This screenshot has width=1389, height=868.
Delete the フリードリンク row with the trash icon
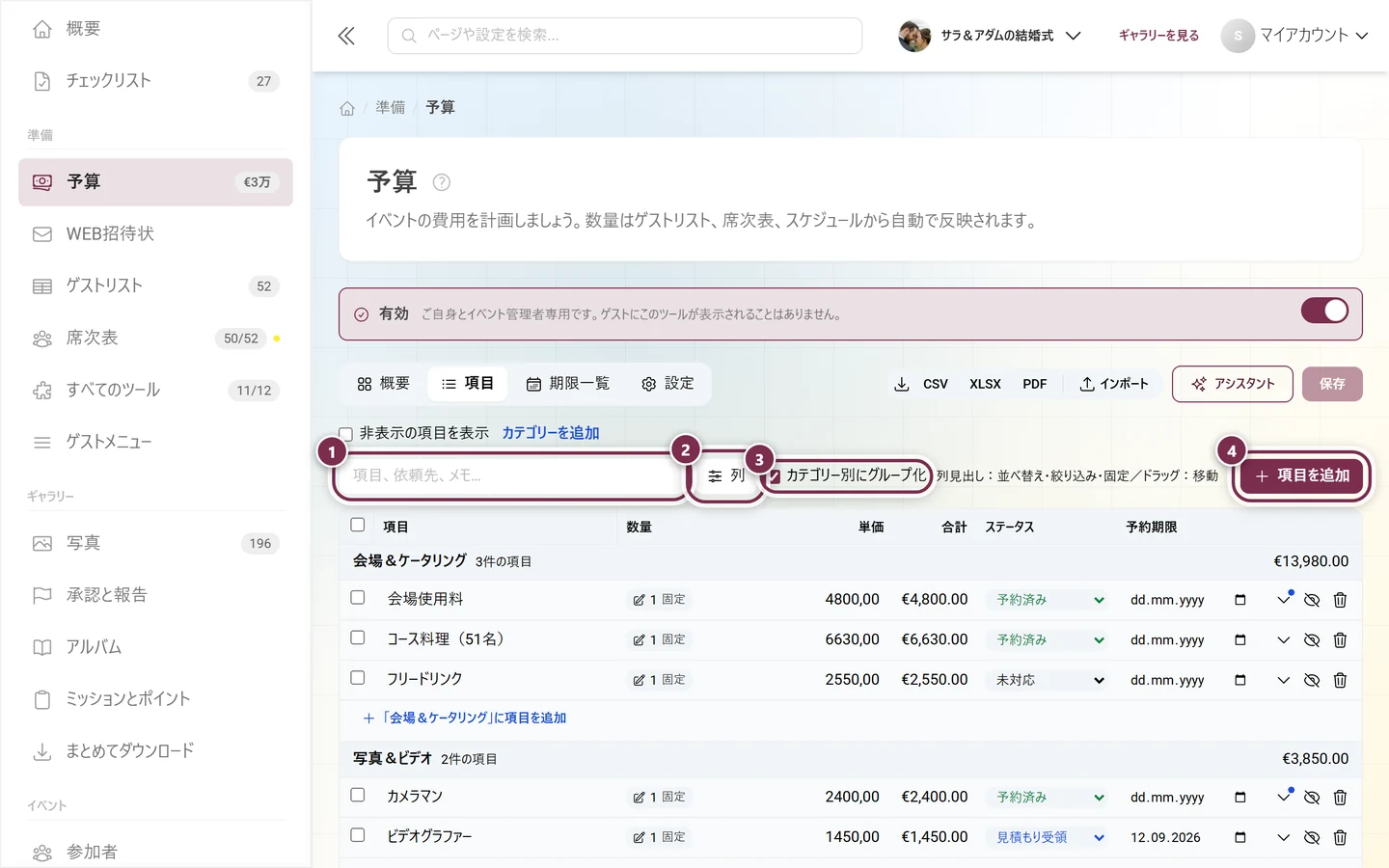pyautogui.click(x=1340, y=681)
